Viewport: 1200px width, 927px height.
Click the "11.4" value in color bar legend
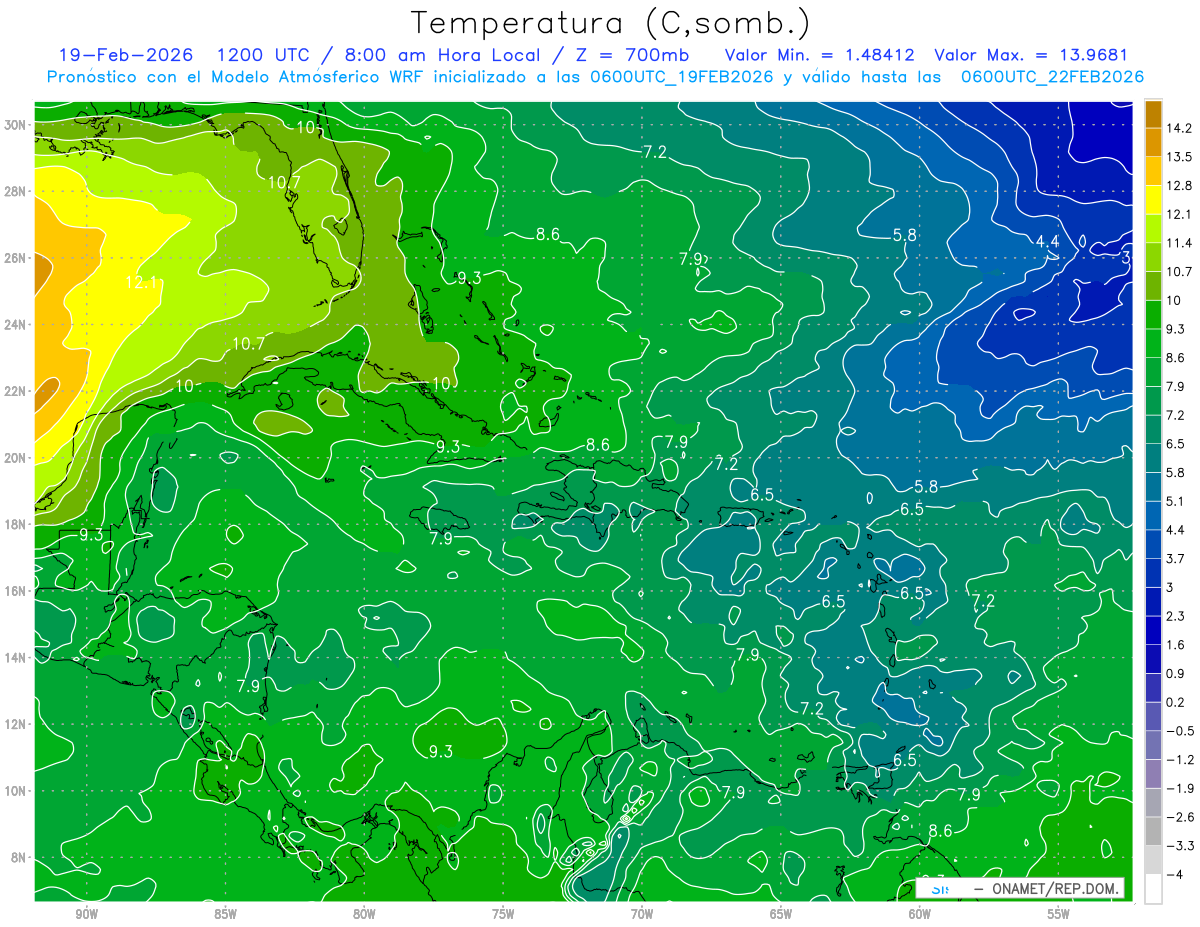pyautogui.click(x=1179, y=243)
